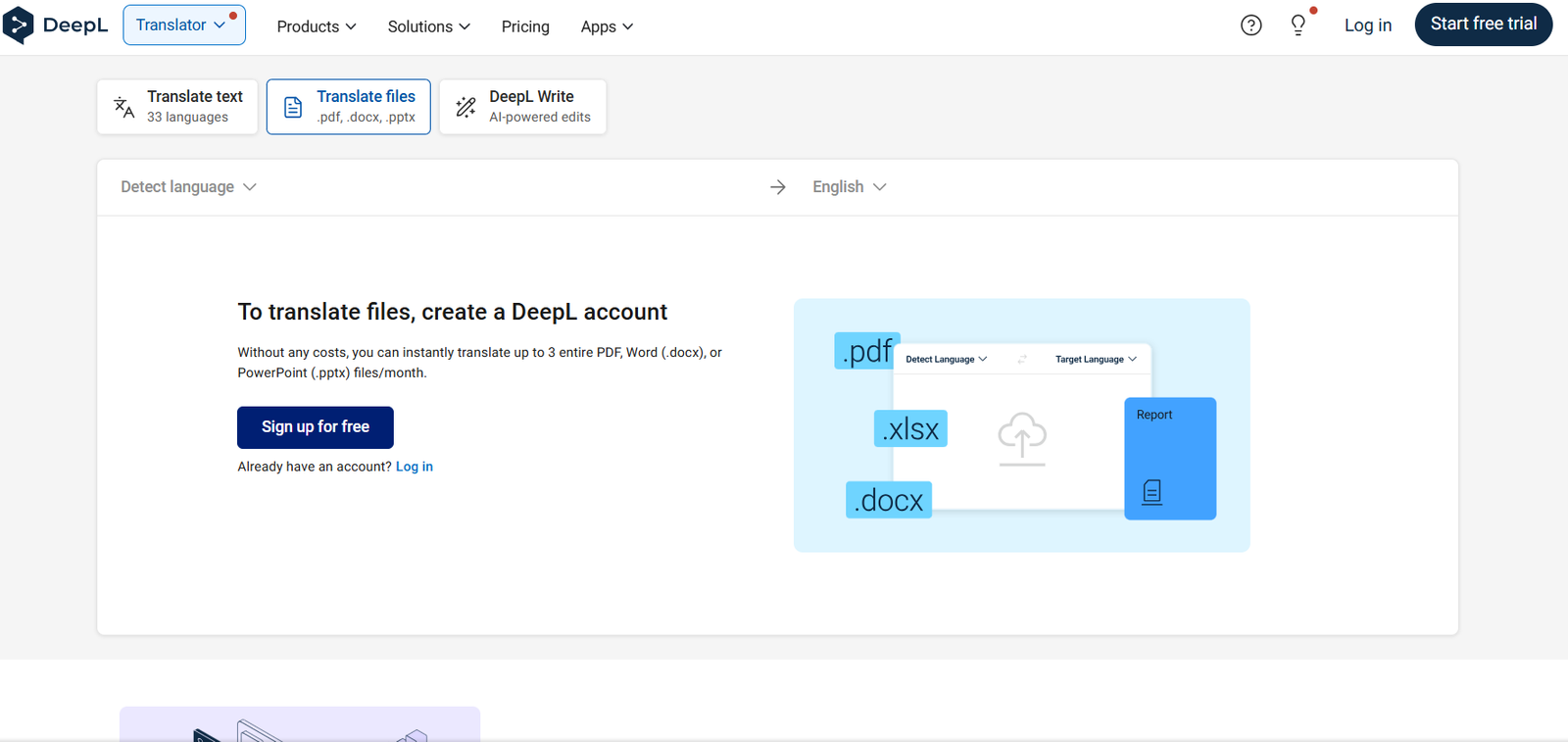Viewport: 1568px width, 742px height.
Task: Open English target language dropdown
Action: (x=850, y=187)
